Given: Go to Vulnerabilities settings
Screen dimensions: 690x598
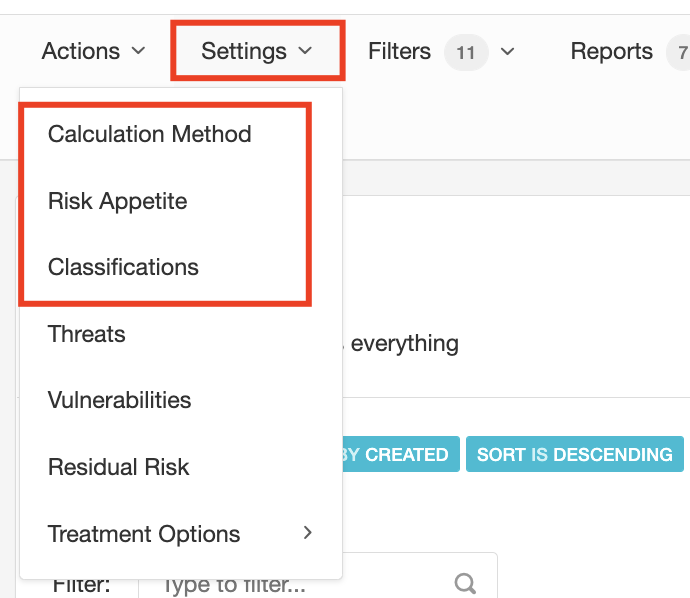Looking at the screenshot, I should point(120,400).
